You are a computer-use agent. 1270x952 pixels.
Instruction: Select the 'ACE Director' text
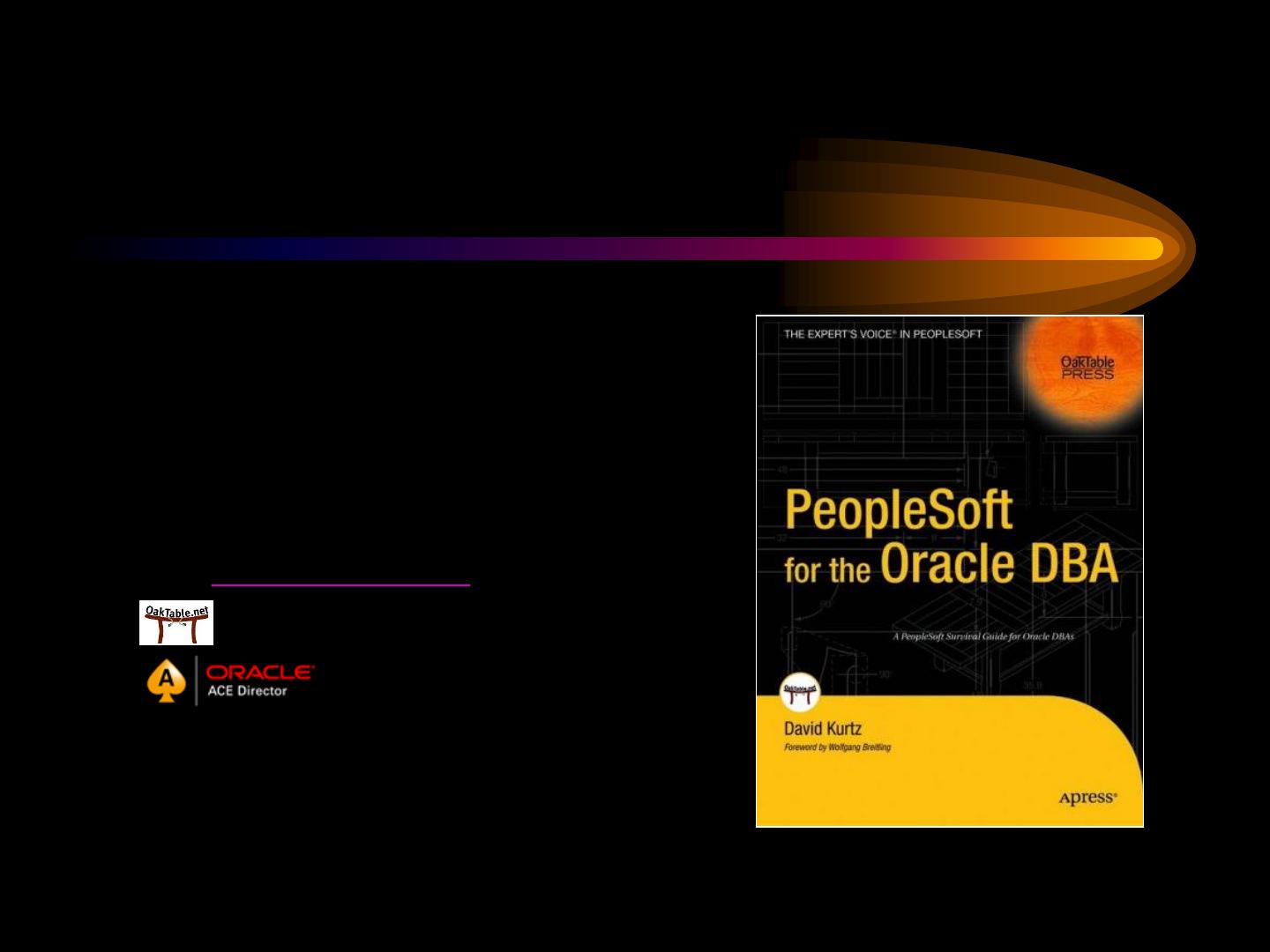pos(247,691)
